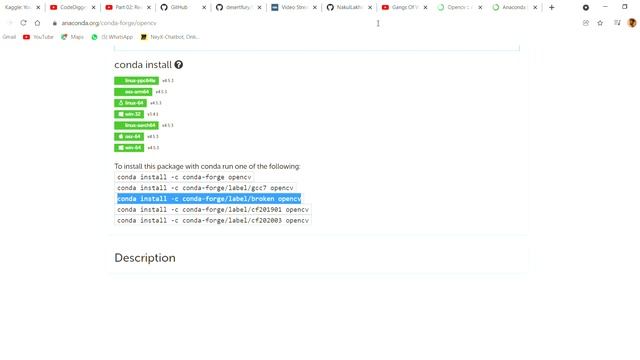This screenshot has width=640, height=360.
Task: Restore the browser window size
Action: [624, 7]
